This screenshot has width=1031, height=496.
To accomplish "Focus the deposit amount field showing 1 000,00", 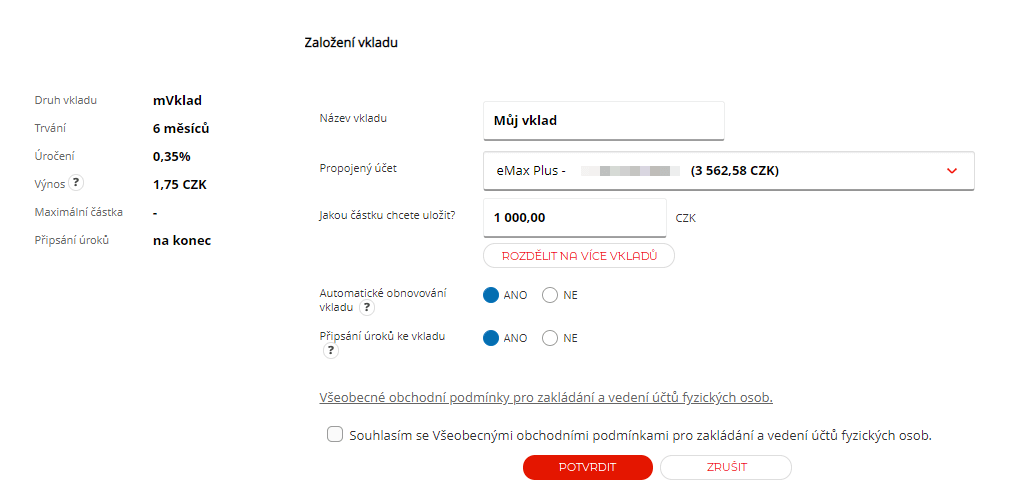I will (x=575, y=218).
